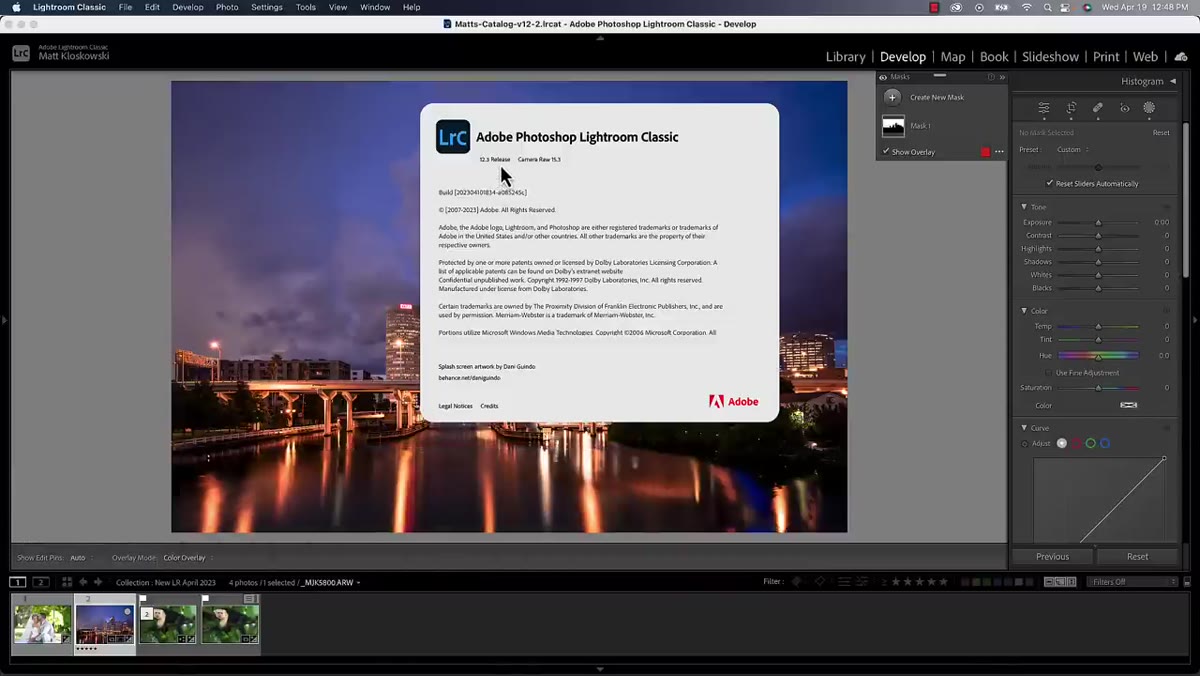Filter by unflagged status icon
The image size is (1200, 676).
click(819, 581)
